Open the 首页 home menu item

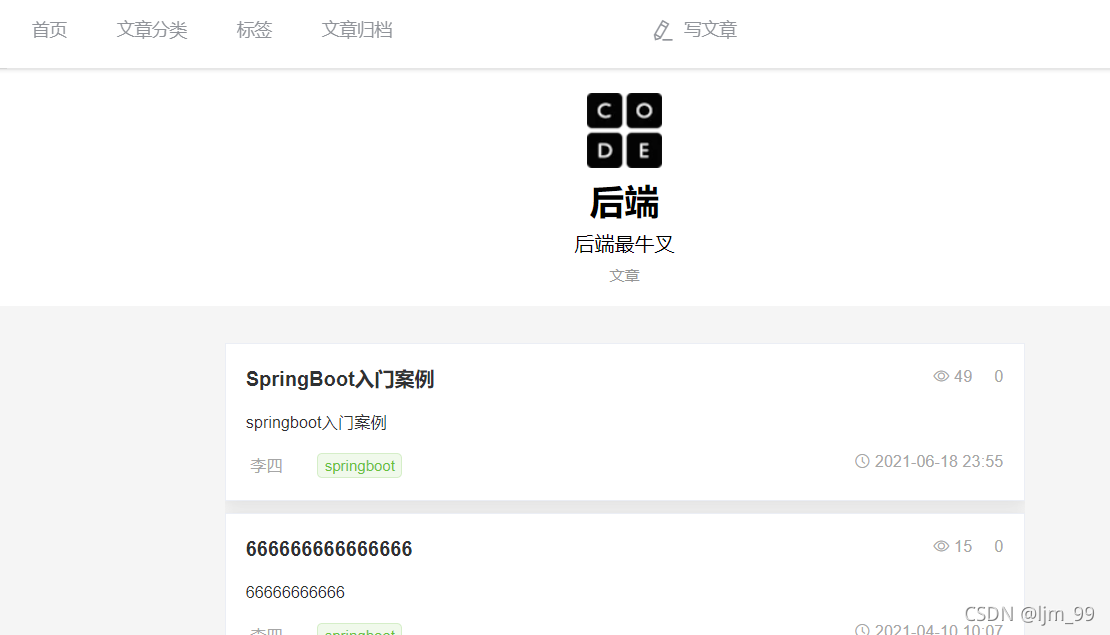pyautogui.click(x=50, y=30)
